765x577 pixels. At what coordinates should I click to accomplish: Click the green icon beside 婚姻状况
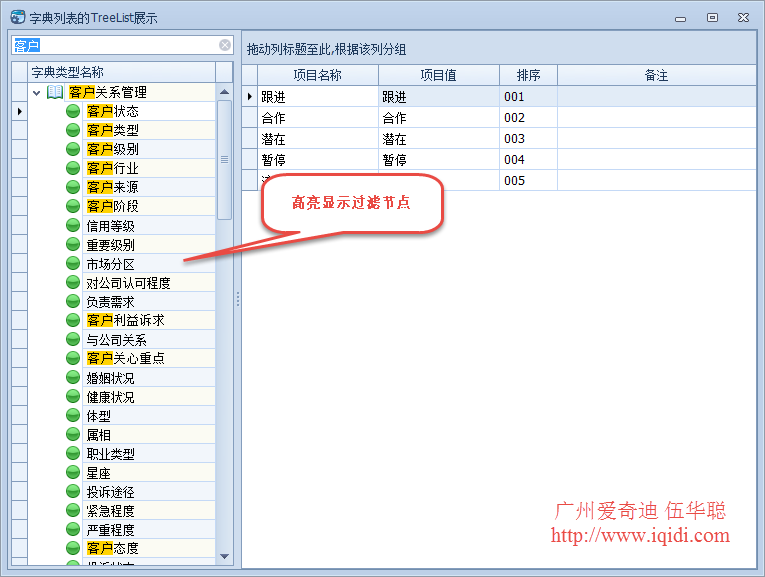point(73,378)
